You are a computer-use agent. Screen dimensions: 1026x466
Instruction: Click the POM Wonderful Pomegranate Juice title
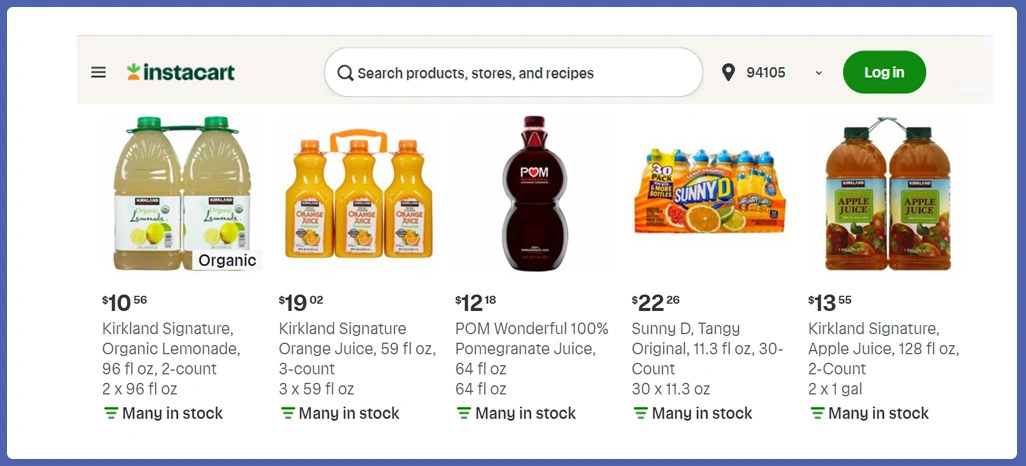click(x=531, y=339)
